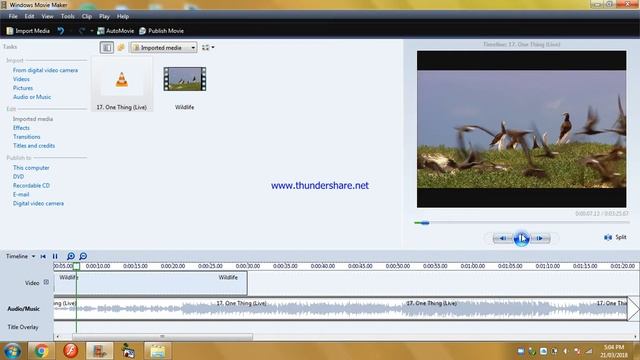Open the Edit menu
The image size is (640, 360).
tap(29, 16)
